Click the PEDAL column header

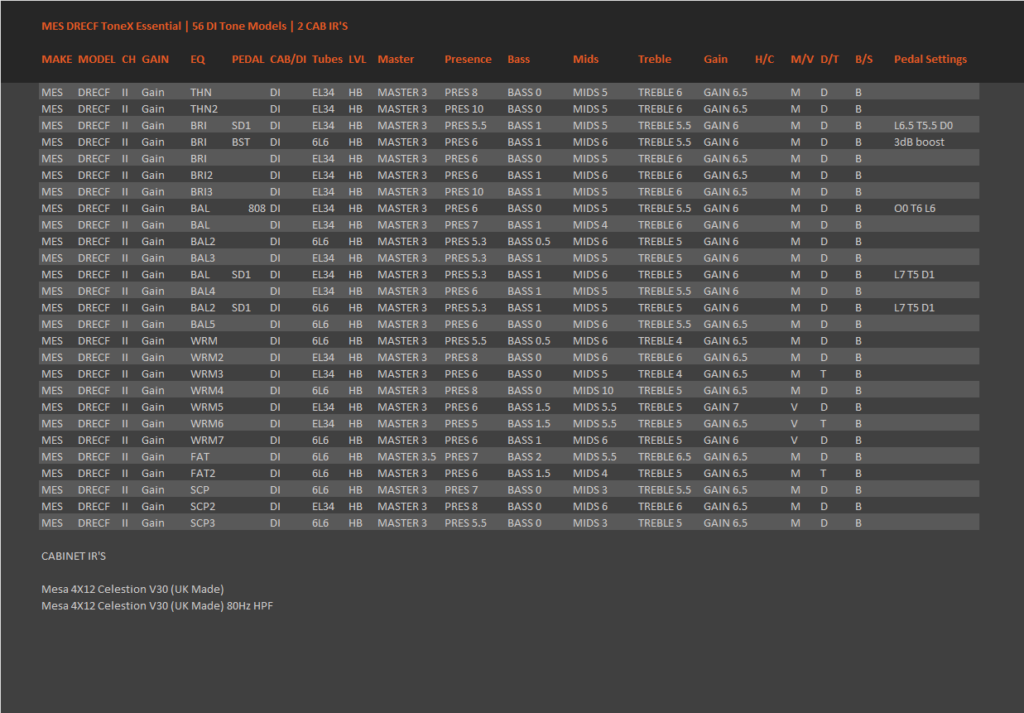pyautogui.click(x=248, y=59)
